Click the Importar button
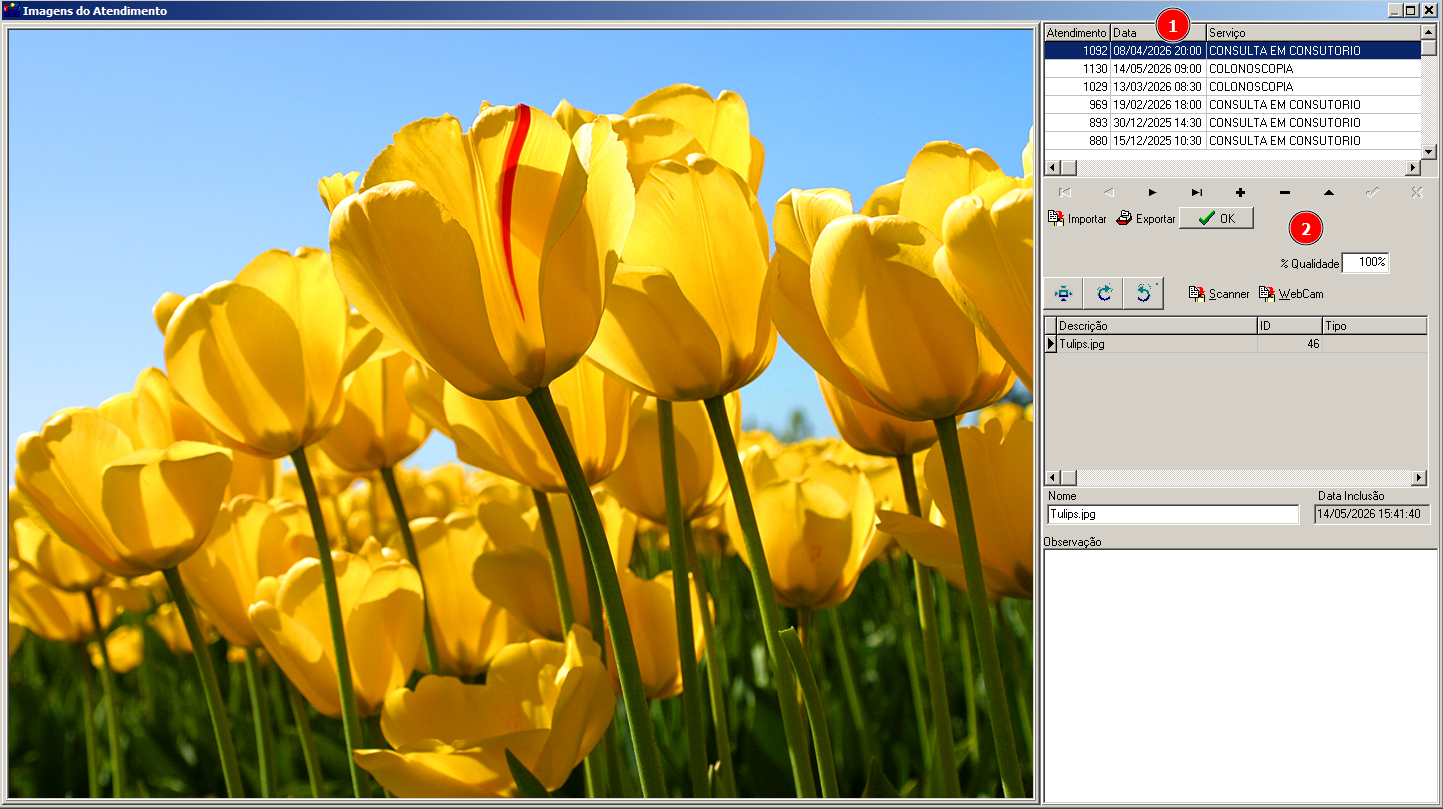 (1077, 219)
